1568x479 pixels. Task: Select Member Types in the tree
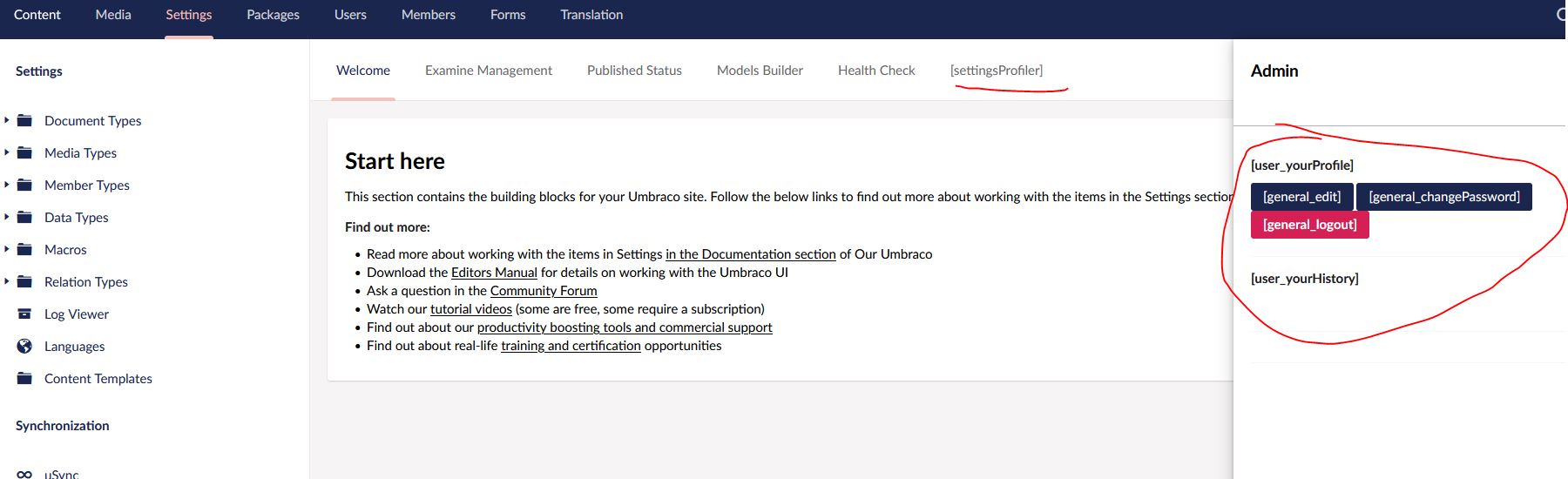pyautogui.click(x=86, y=186)
